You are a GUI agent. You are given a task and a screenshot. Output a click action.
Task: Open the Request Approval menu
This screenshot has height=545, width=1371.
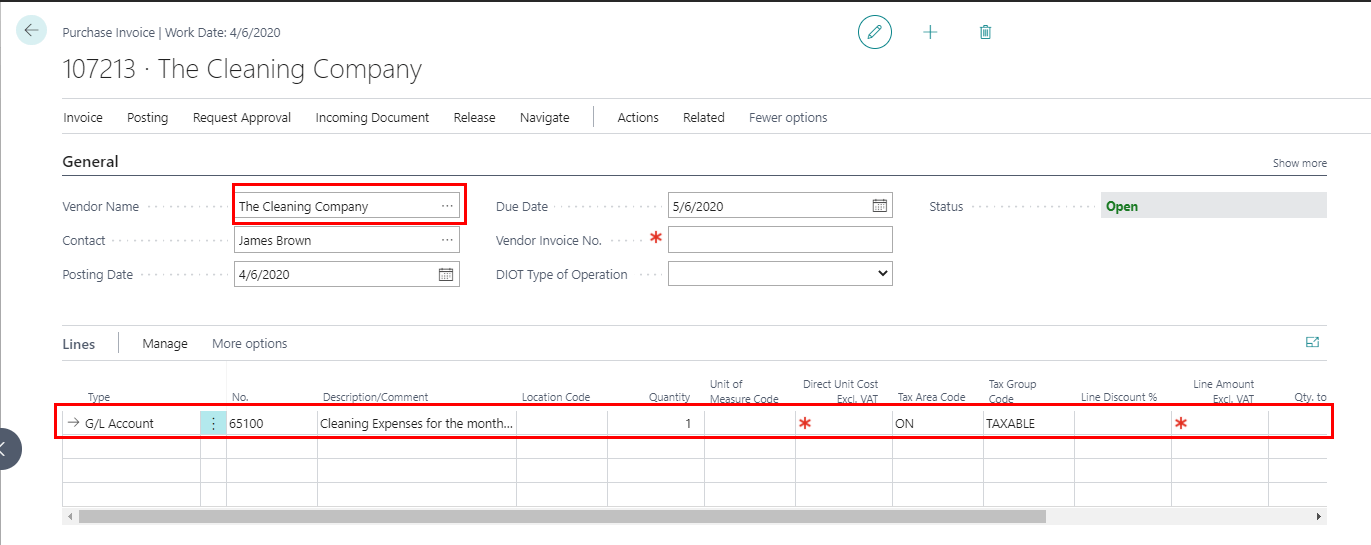coord(242,117)
